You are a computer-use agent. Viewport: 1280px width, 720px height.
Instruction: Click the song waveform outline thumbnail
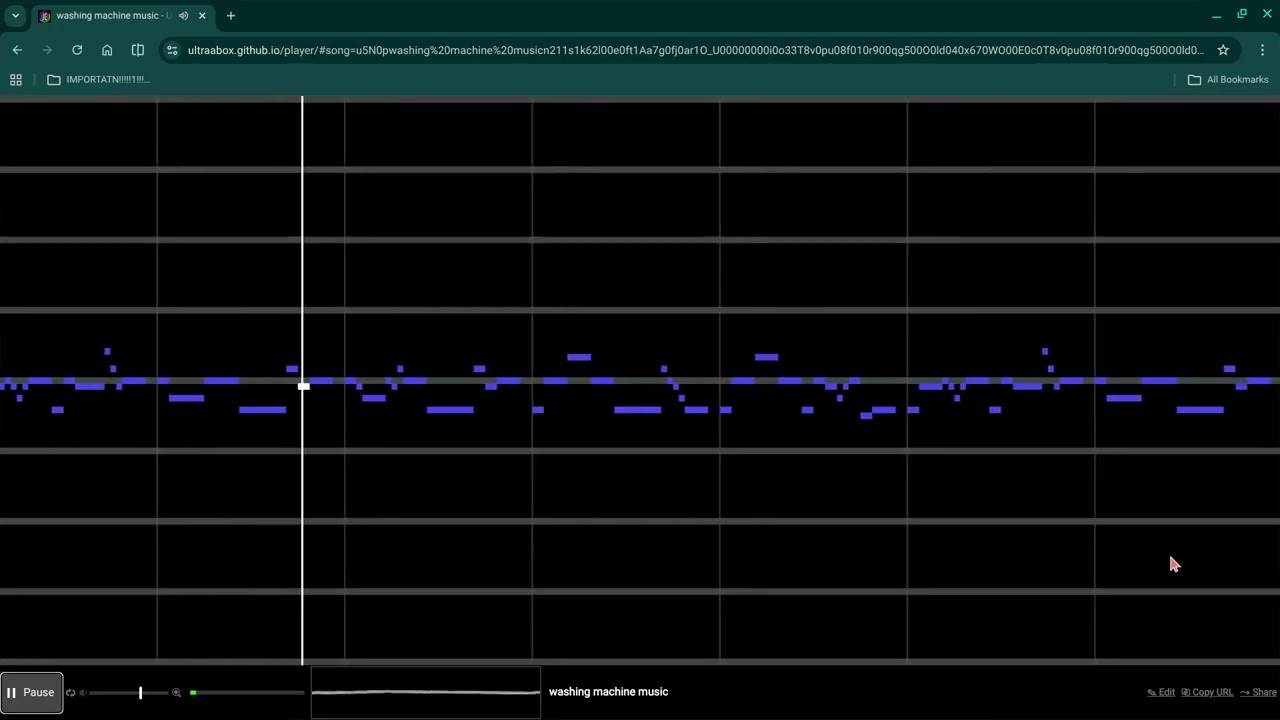[x=426, y=692]
